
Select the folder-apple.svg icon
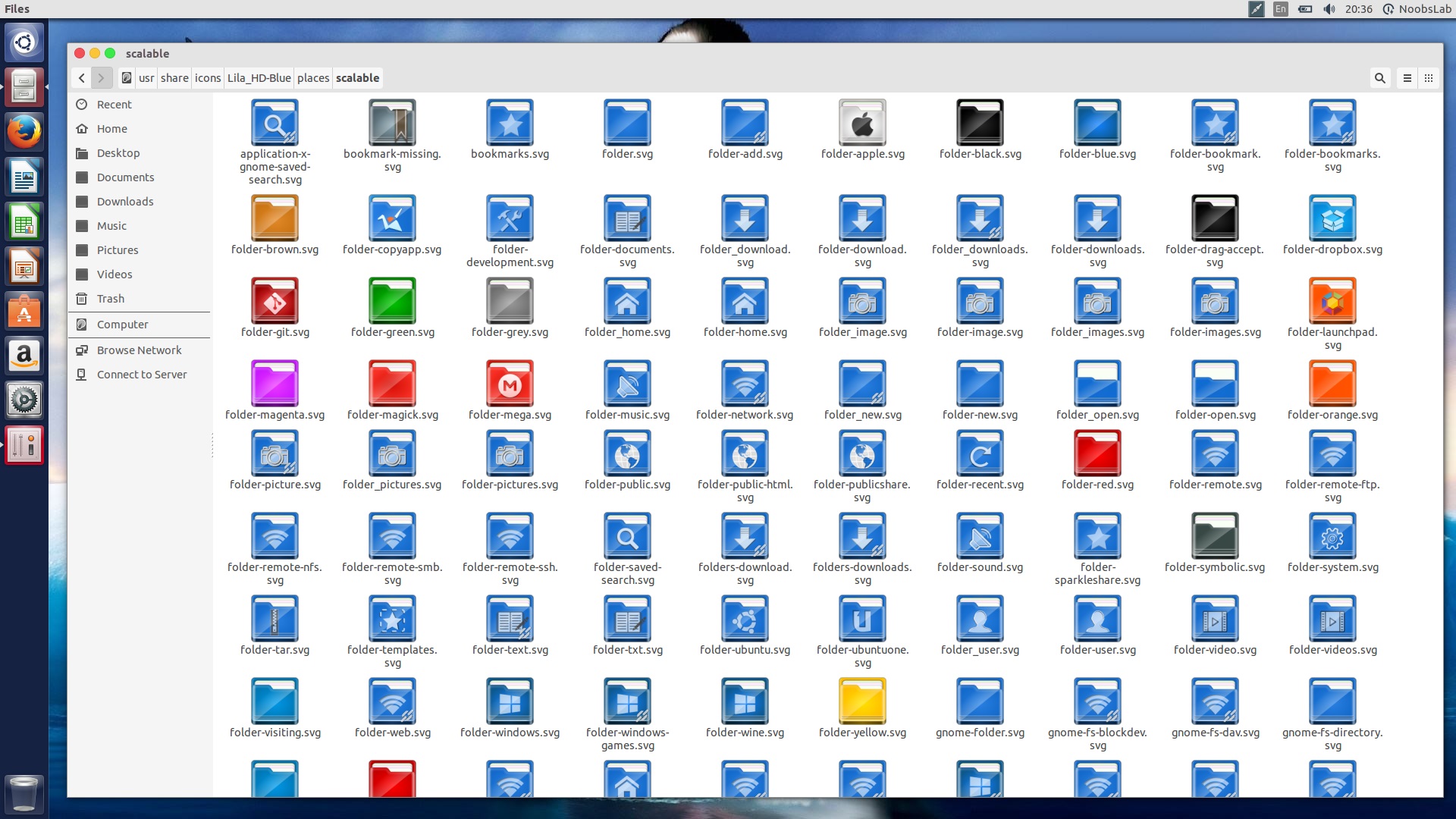[x=862, y=122]
